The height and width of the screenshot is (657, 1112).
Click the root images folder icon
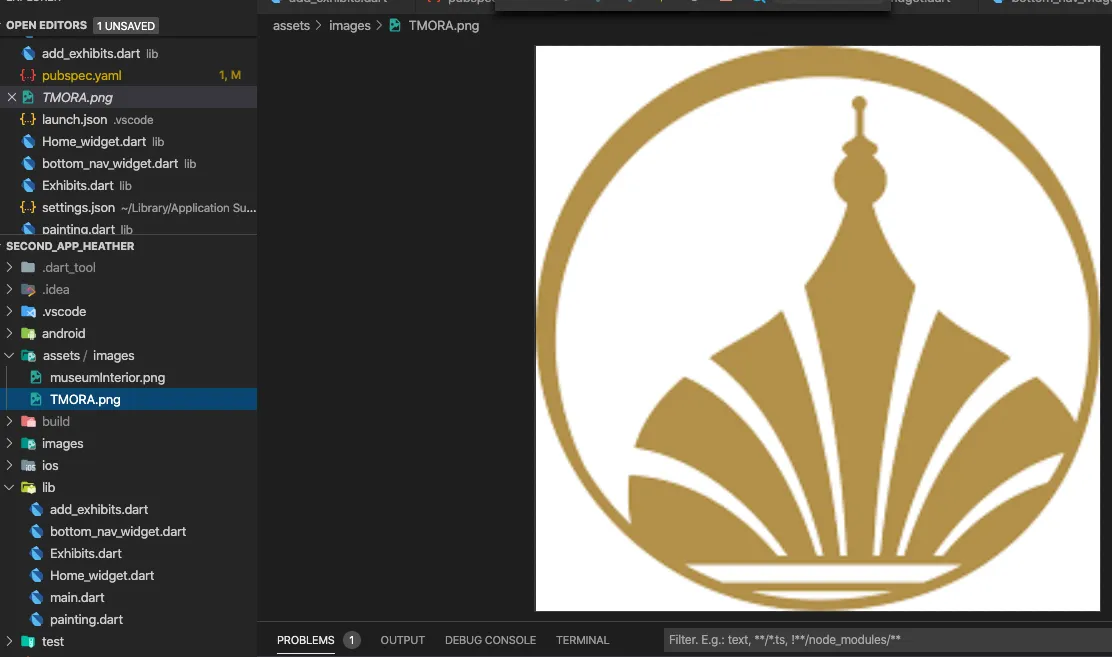pos(28,443)
